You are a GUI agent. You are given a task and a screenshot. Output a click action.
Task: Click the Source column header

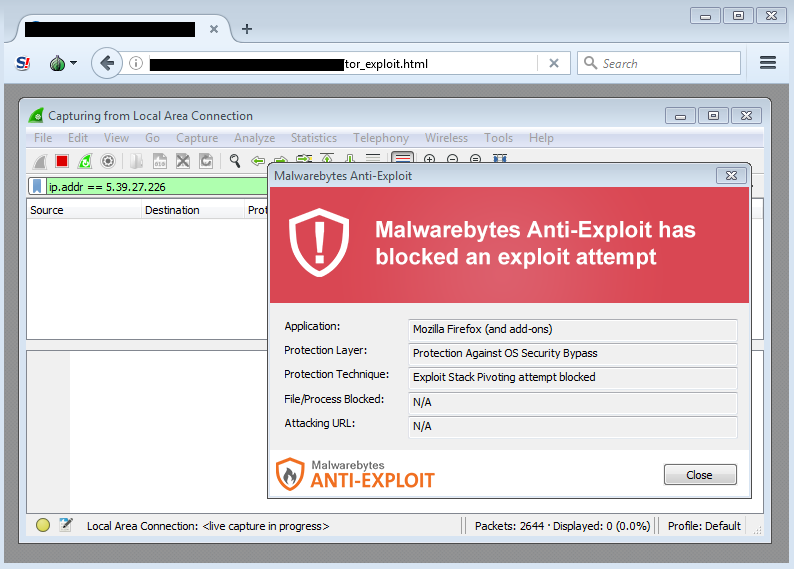[x=84, y=210]
